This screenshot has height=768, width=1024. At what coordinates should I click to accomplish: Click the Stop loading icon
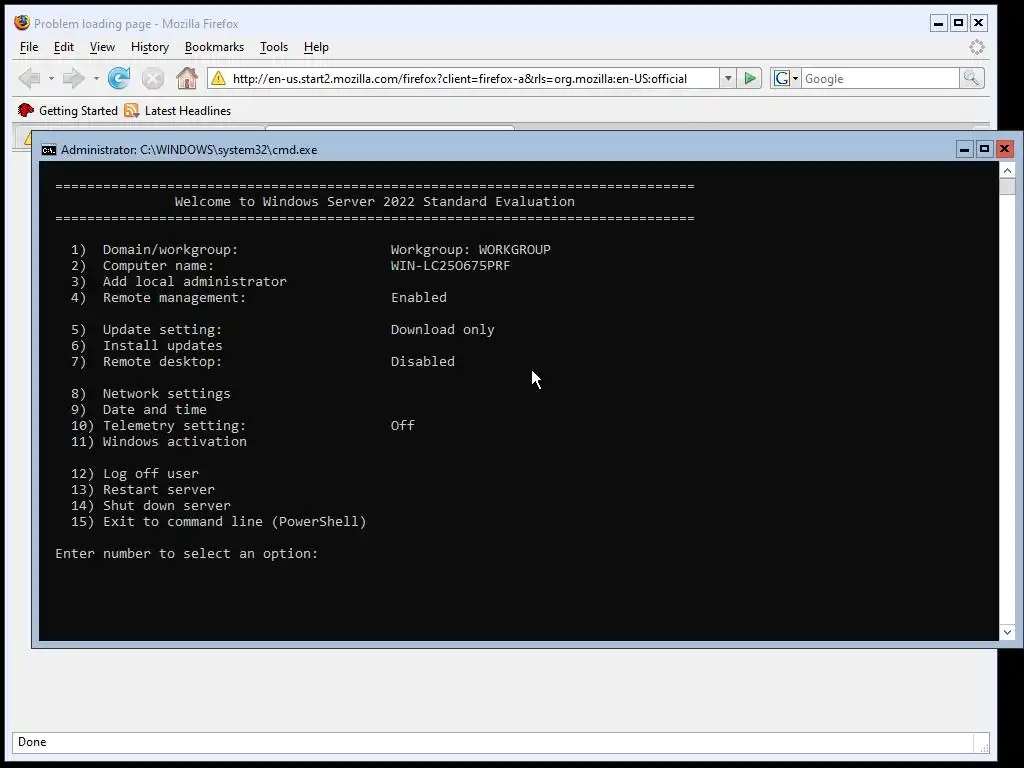pyautogui.click(x=153, y=79)
